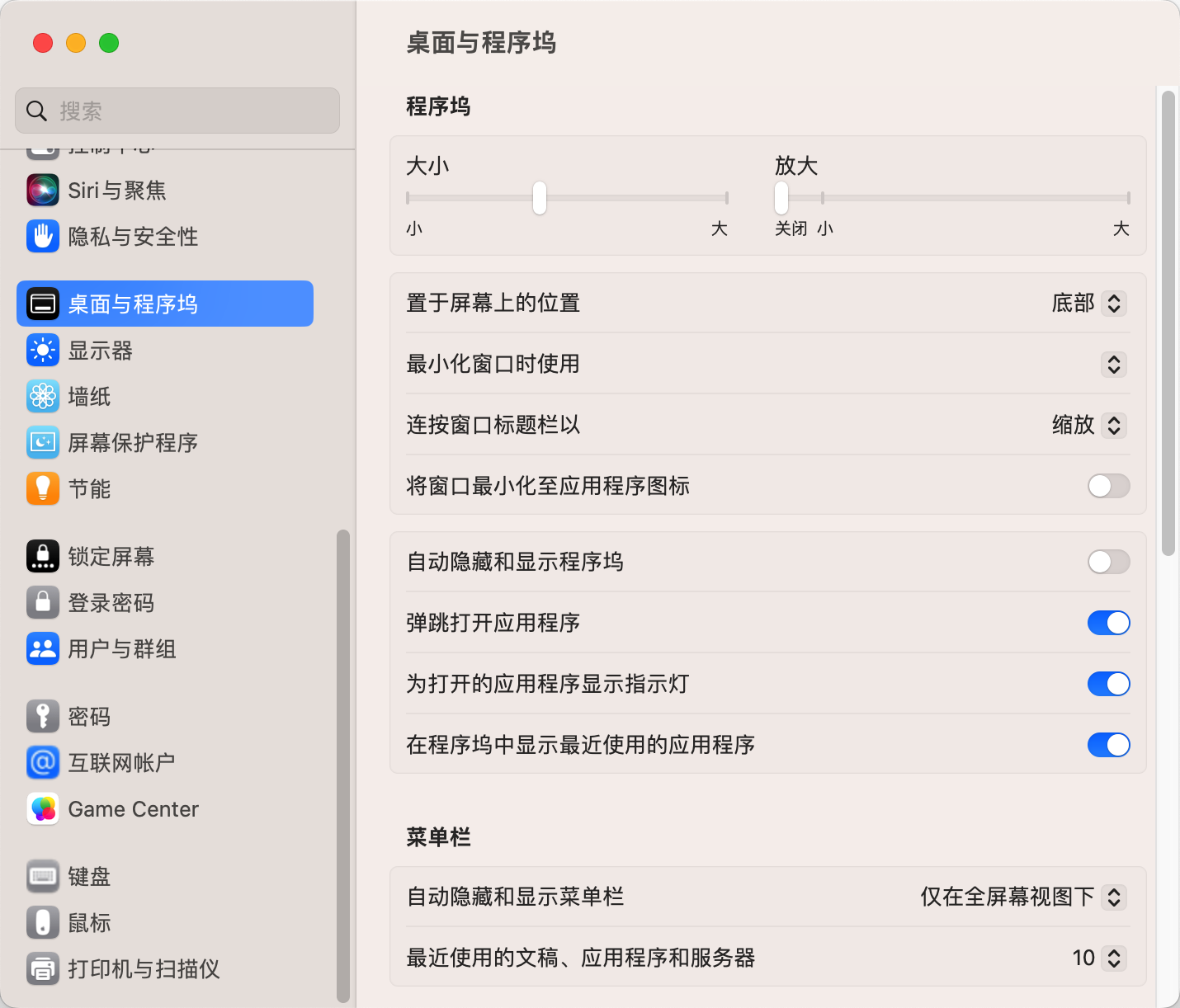Turn on 自动隐藏和显示程序坞 switch
Screen dimensions: 1180x1008
pos(1108,562)
